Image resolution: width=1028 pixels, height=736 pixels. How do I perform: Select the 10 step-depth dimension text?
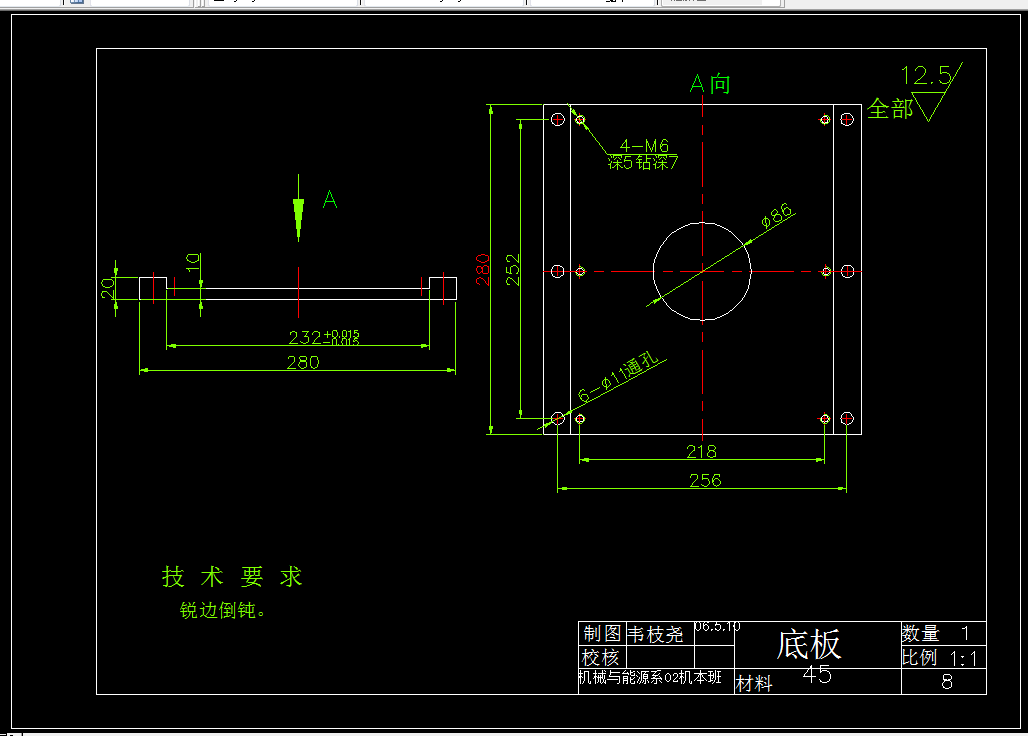tap(192, 261)
